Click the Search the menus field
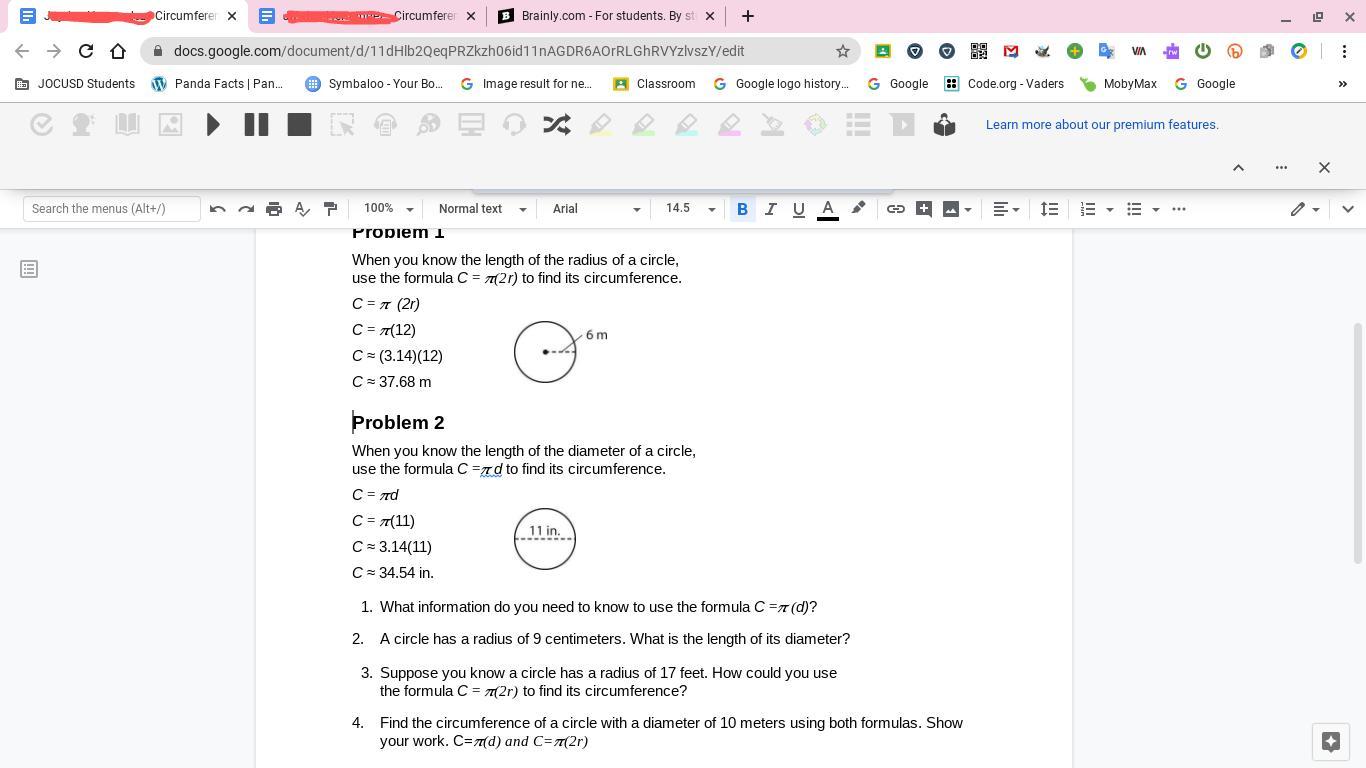 click(x=111, y=209)
